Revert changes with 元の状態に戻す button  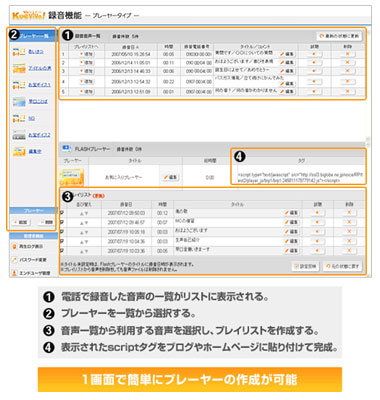click(x=343, y=266)
